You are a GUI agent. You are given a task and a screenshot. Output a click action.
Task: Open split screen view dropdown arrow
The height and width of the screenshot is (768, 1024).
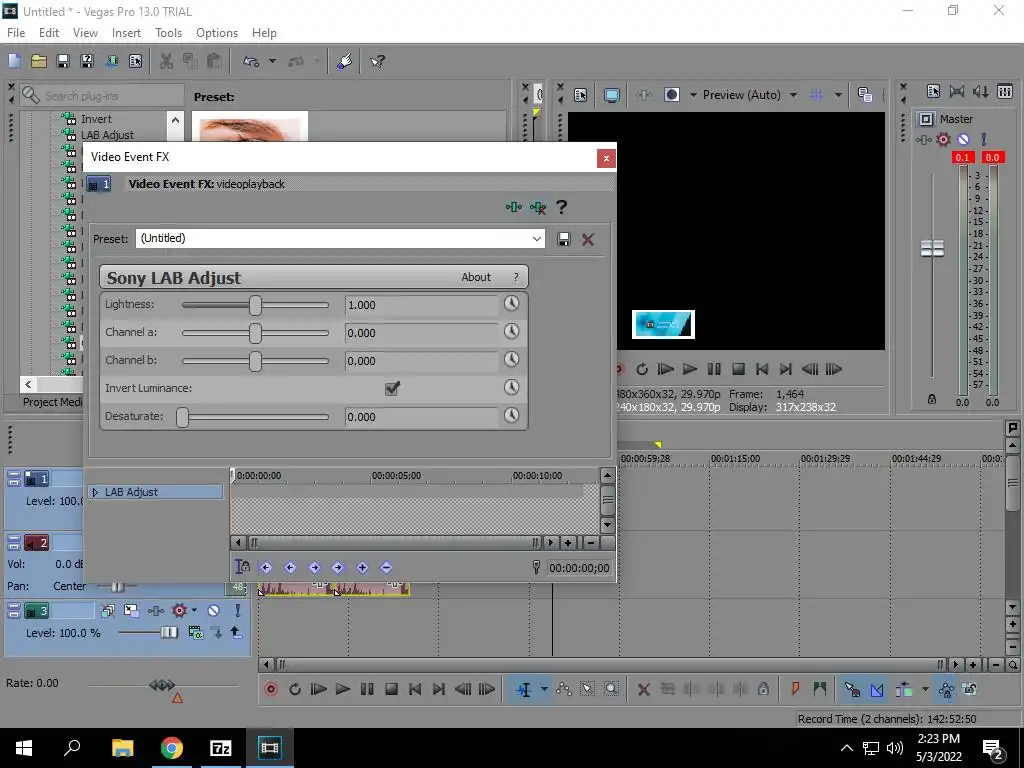tap(694, 95)
